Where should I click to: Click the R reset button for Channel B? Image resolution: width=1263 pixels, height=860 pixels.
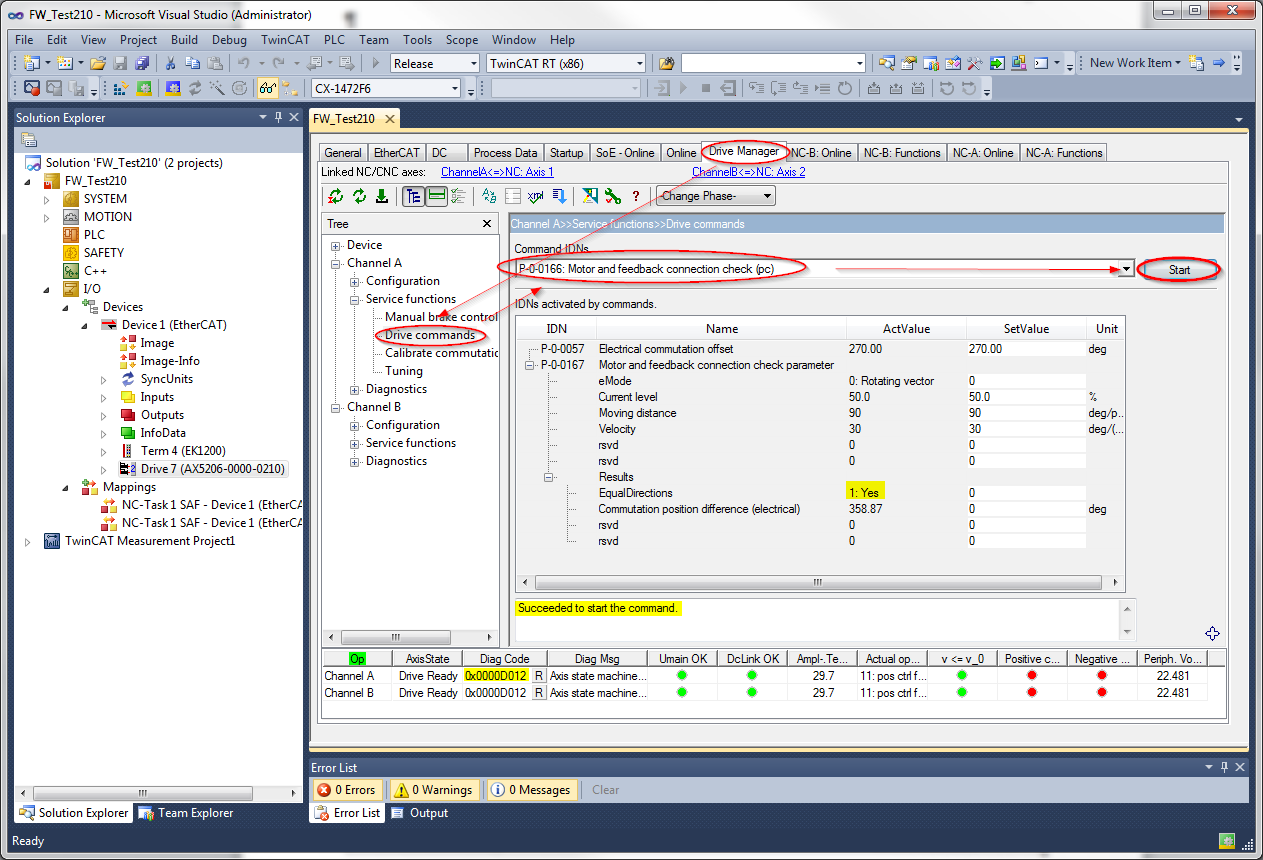click(x=539, y=693)
